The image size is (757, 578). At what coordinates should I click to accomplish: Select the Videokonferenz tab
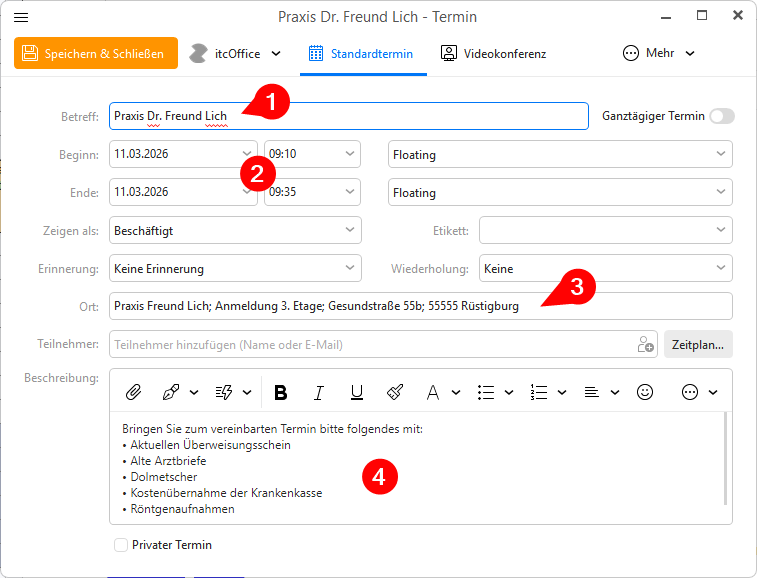point(494,53)
